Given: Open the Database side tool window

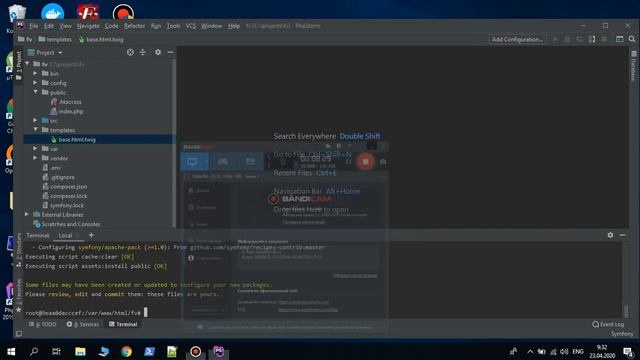Looking at the screenshot, I should [x=633, y=65].
